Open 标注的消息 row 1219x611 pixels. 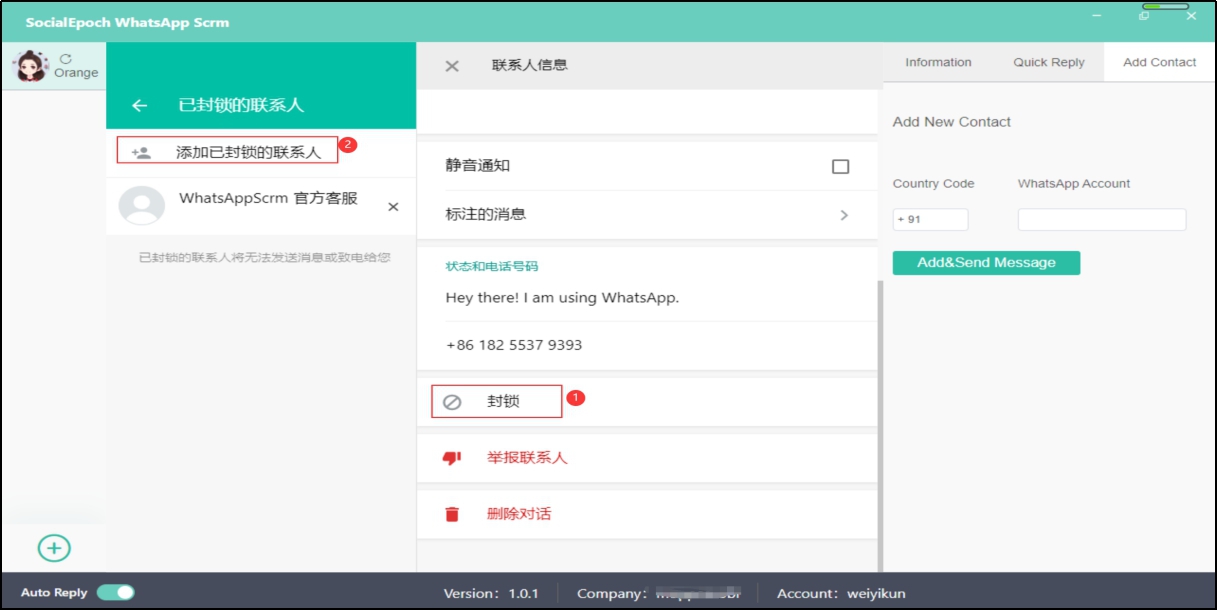647,215
